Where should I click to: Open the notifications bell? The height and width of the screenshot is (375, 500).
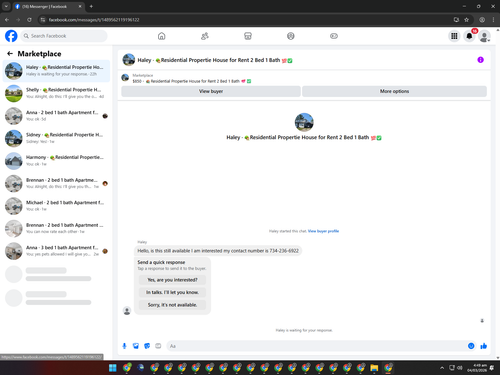469,36
